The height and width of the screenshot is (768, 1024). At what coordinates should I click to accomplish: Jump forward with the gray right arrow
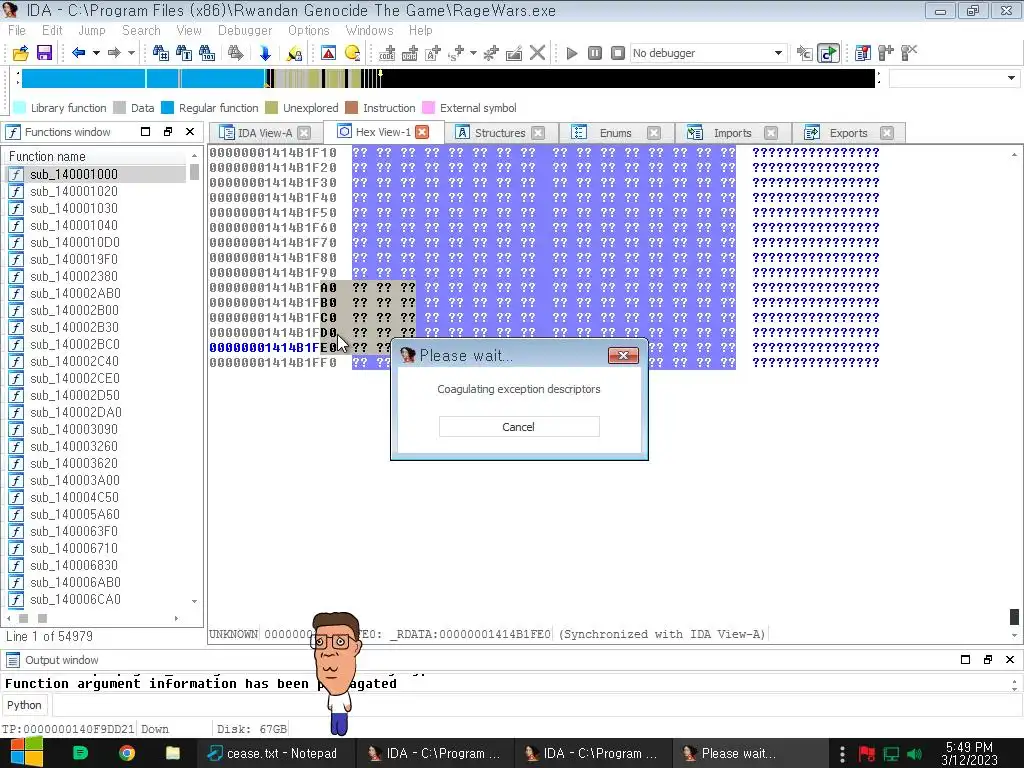coord(114,53)
